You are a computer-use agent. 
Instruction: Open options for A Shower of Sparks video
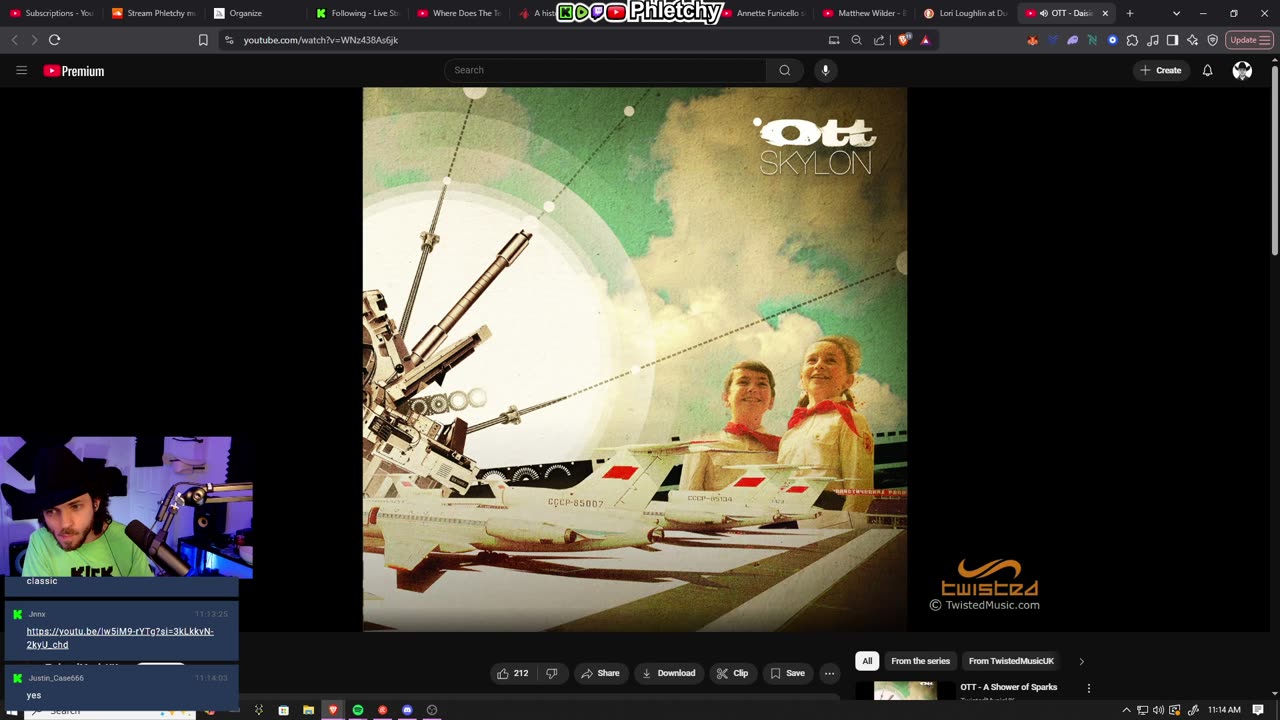[1088, 688]
